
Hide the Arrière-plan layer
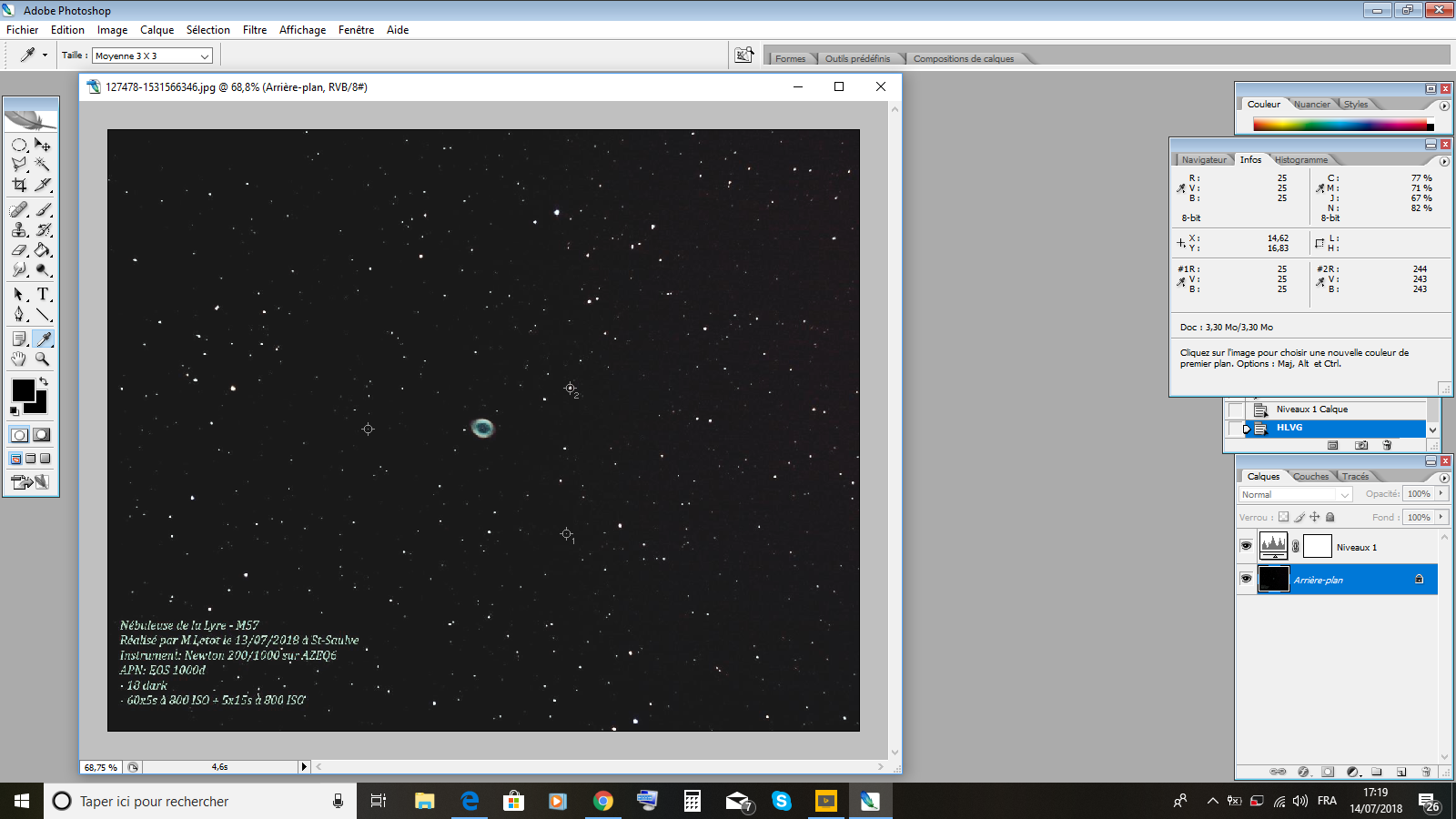[x=1246, y=579]
